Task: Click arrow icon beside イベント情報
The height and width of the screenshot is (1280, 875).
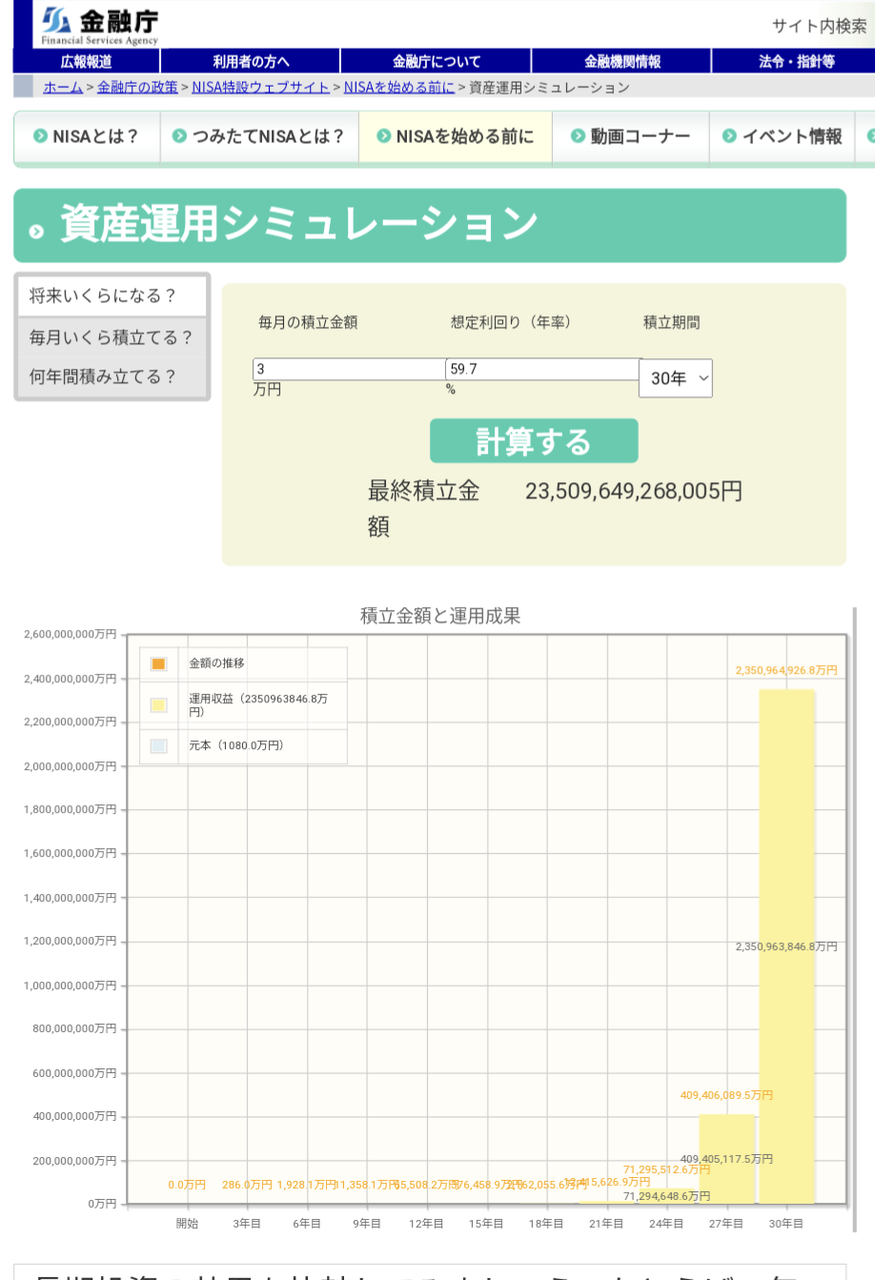Action: pos(729,136)
